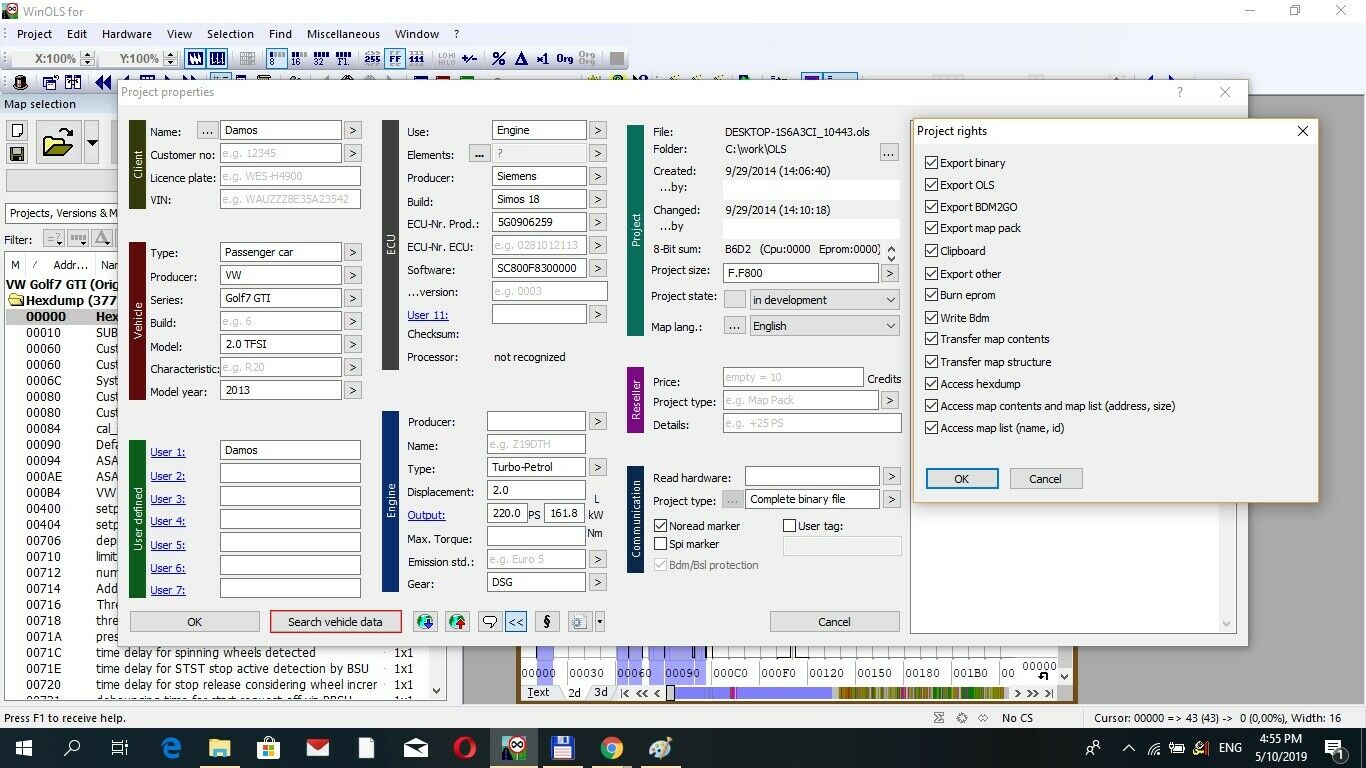Click the globe upload icon in dialog
This screenshot has height=768, width=1366.
457,622
